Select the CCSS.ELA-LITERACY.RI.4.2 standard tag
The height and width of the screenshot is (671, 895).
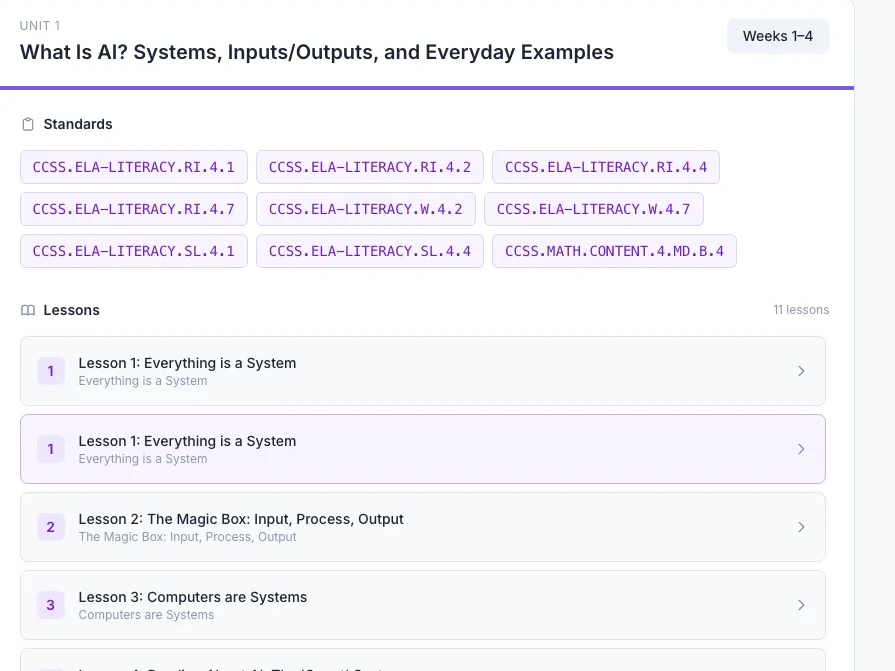coord(370,167)
